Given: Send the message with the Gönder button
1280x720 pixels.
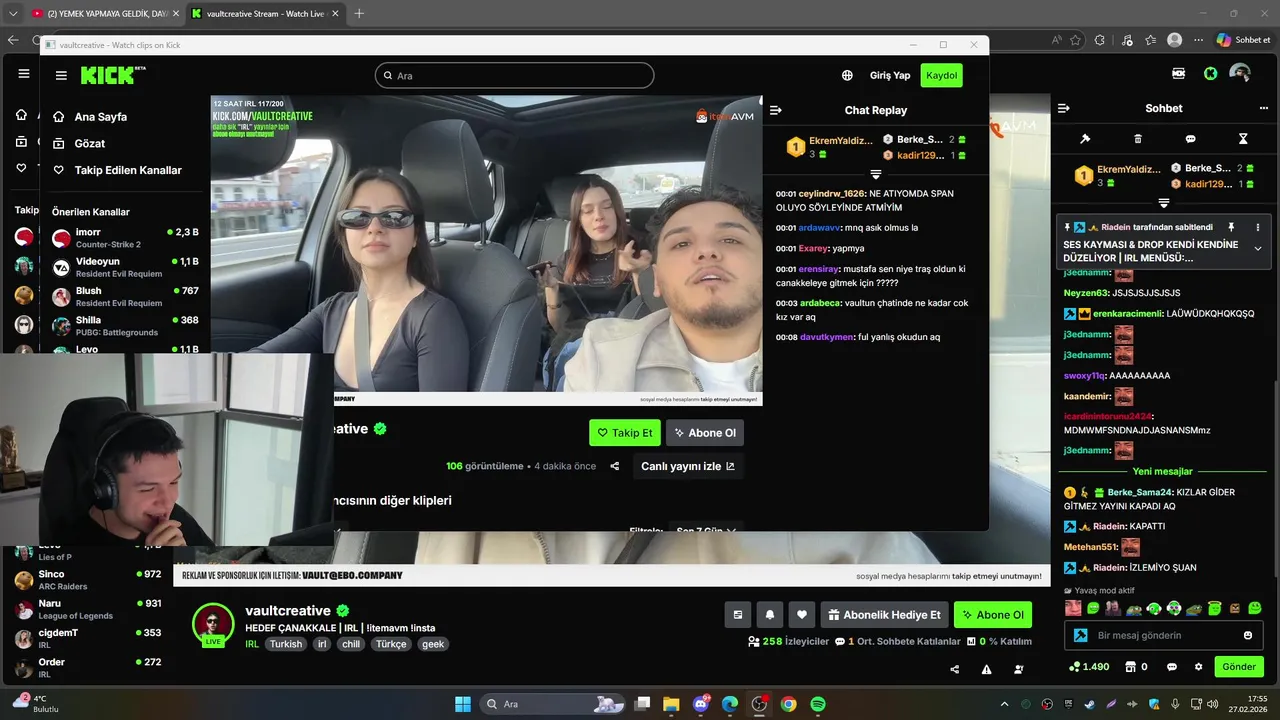Looking at the screenshot, I should [1239, 667].
